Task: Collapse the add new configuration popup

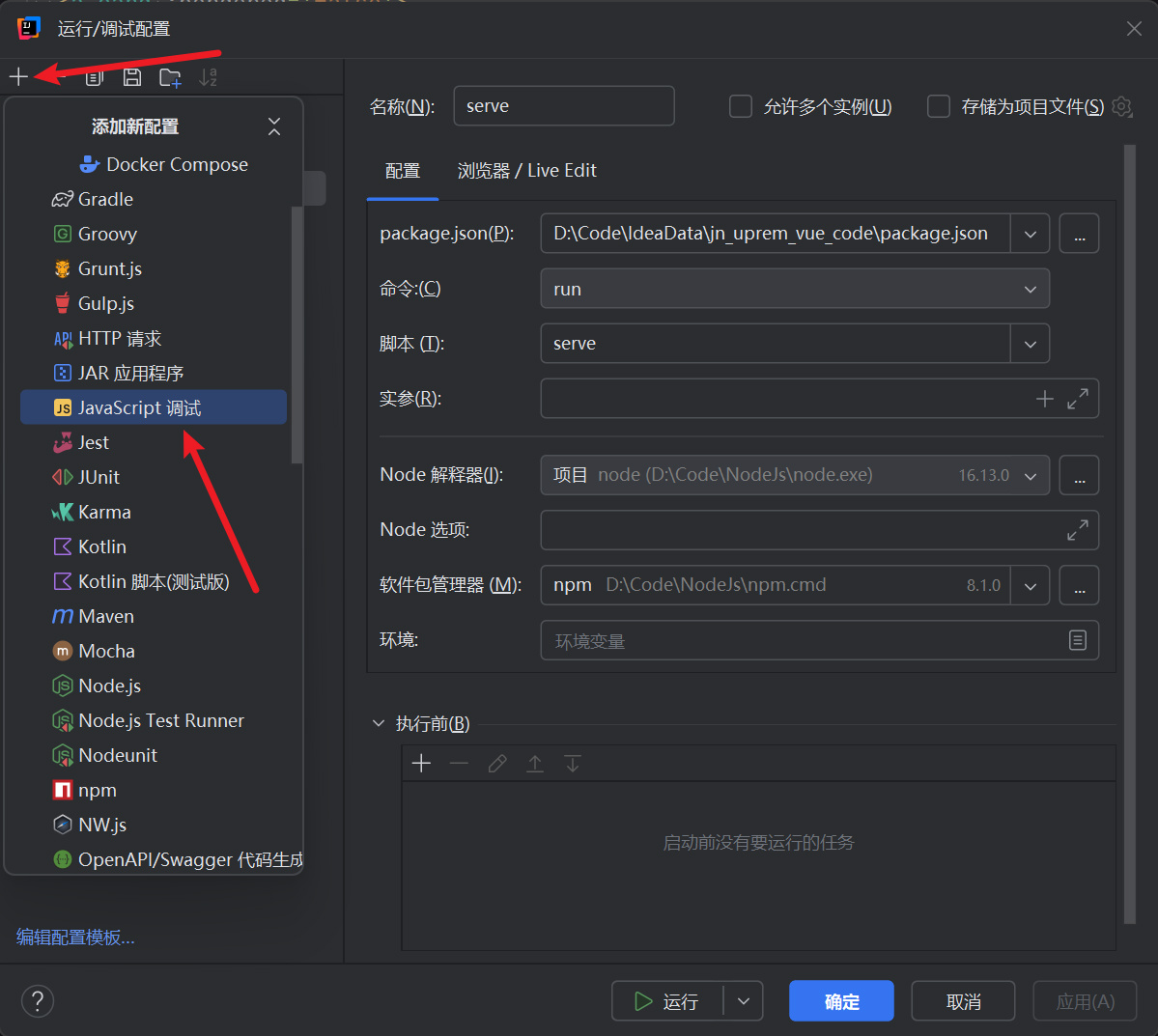Action: click(x=274, y=126)
